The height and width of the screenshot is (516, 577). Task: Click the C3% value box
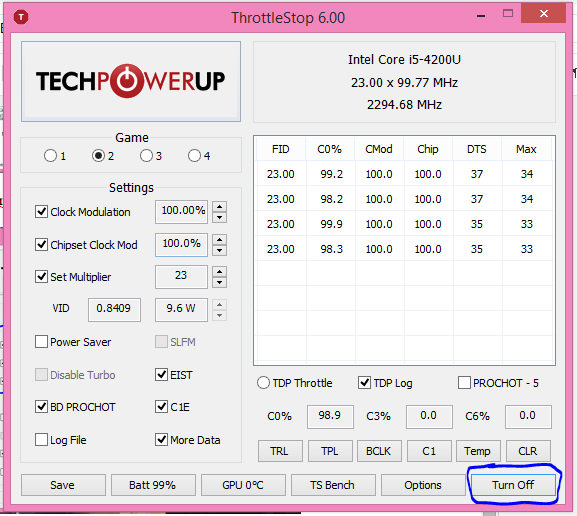tap(429, 417)
